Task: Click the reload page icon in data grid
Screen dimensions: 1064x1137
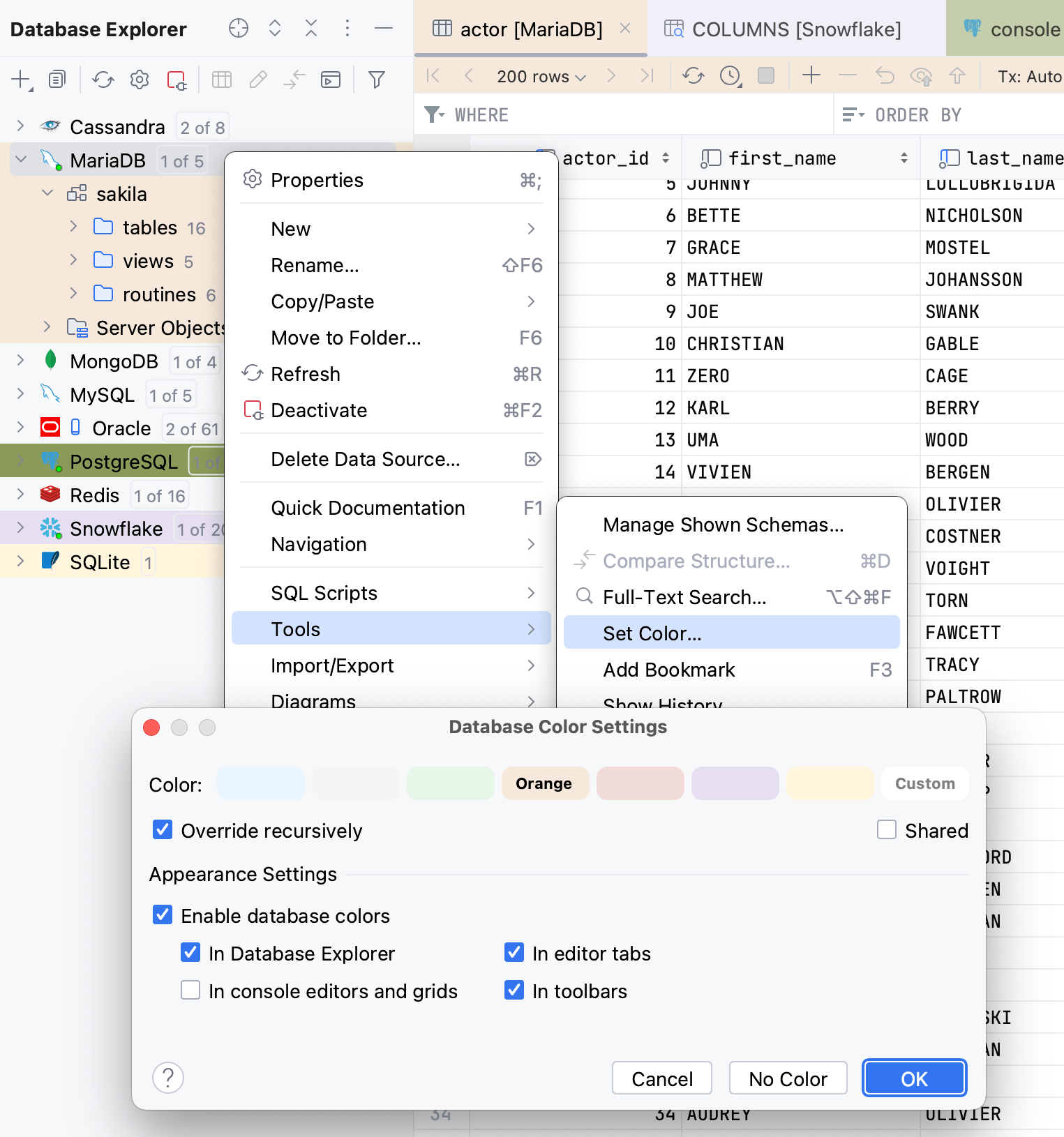Action: 693,75
